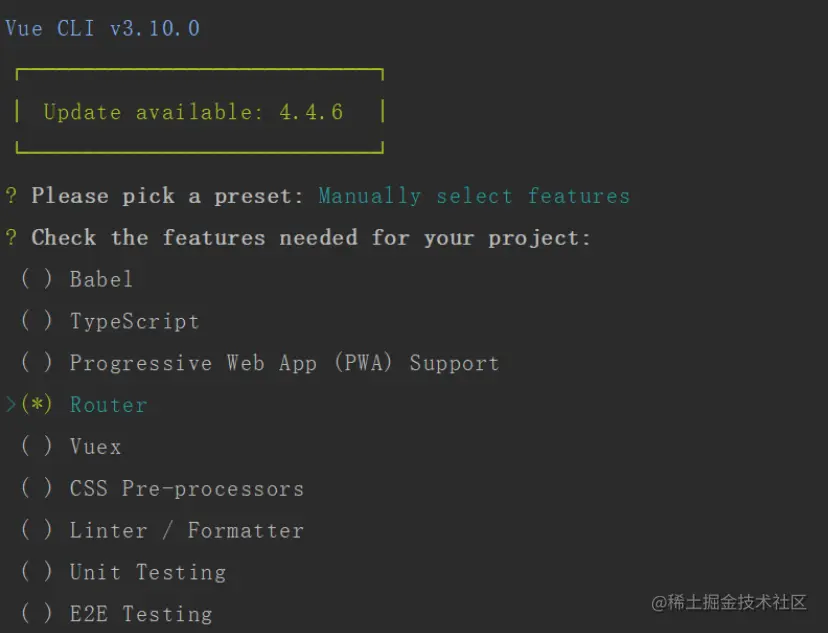Screen dimensions: 828x633
Task: Click the '@稀土掘金技术社区' watermark
Action: click(729, 602)
